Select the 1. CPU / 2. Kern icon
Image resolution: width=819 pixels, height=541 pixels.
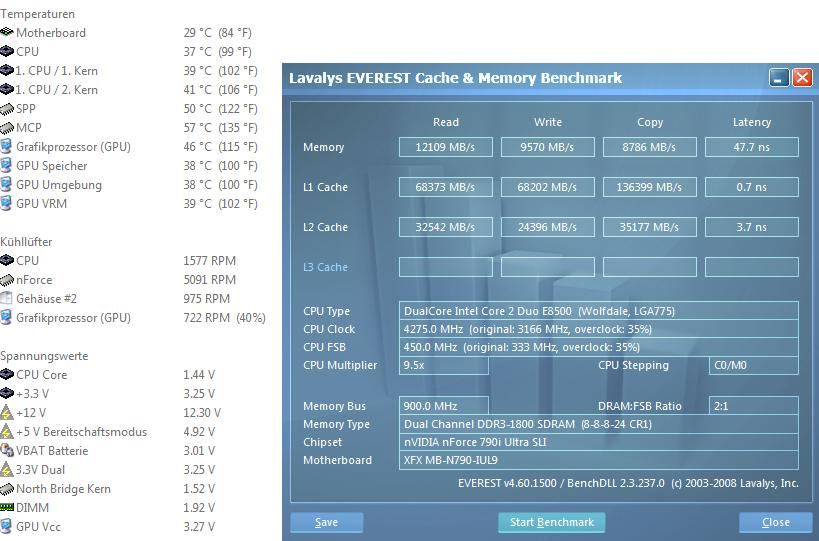pos(7,89)
